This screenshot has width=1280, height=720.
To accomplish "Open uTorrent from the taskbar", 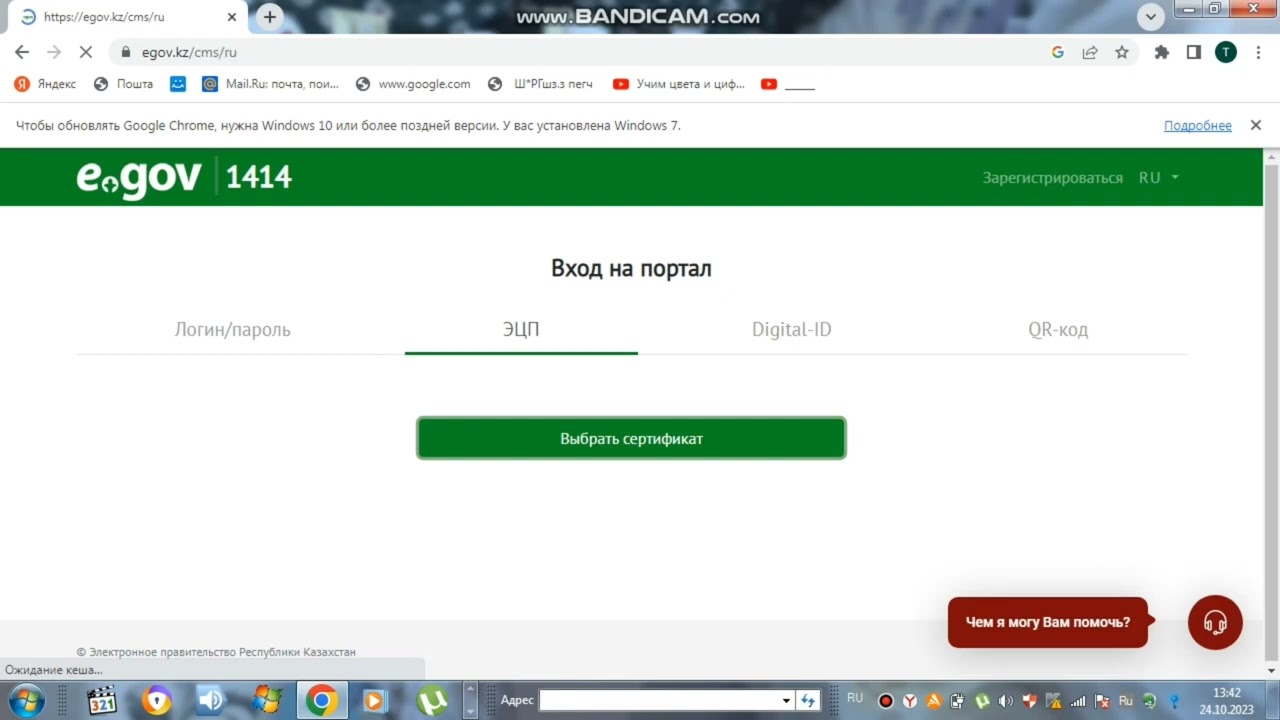I will click(431, 700).
